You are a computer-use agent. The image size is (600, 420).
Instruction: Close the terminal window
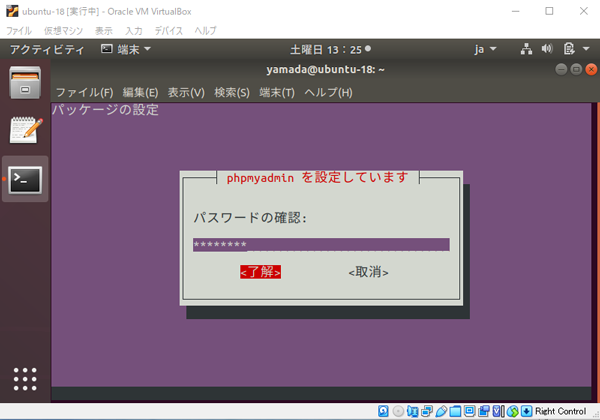click(x=591, y=69)
